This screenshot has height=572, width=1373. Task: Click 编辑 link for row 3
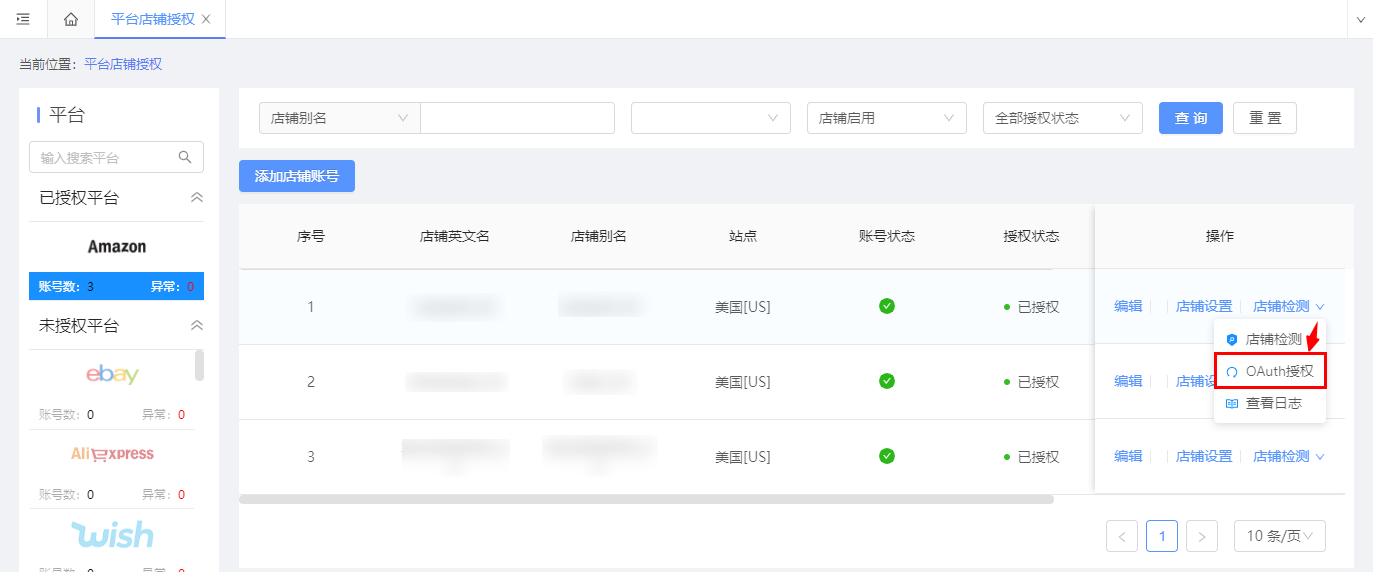(1128, 456)
